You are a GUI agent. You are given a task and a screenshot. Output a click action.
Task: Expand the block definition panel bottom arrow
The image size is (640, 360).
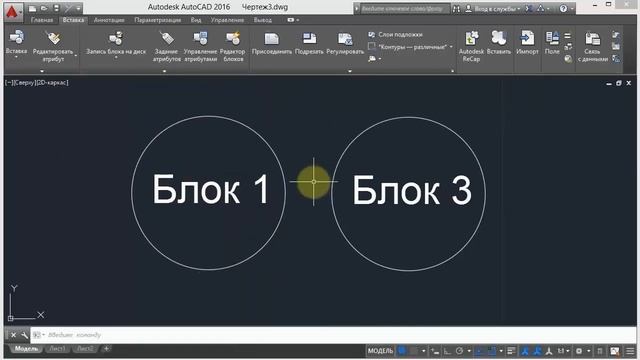point(164,71)
